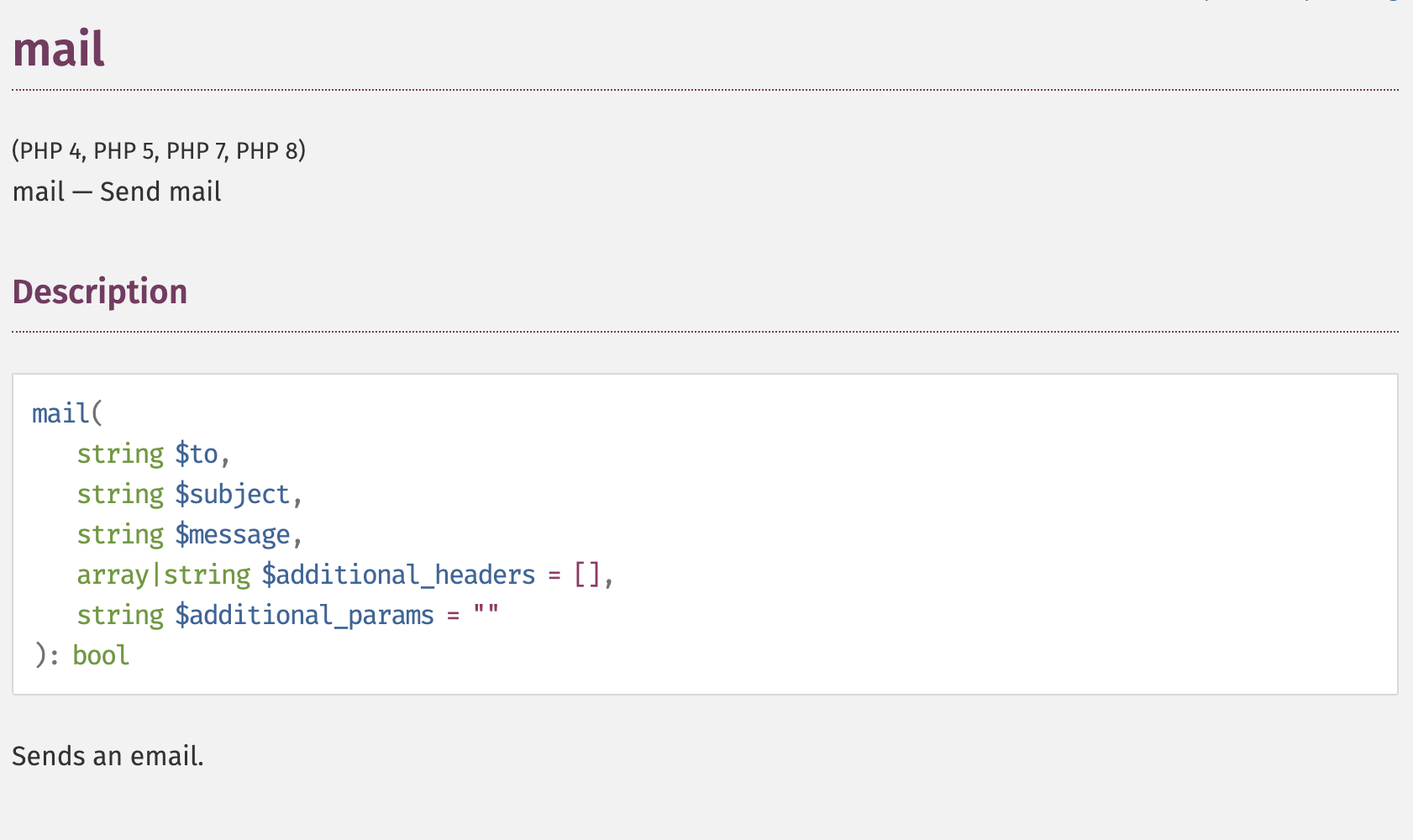Click the "mail — Send mail" summary line
This screenshot has height=840, width=1413.
point(117,192)
